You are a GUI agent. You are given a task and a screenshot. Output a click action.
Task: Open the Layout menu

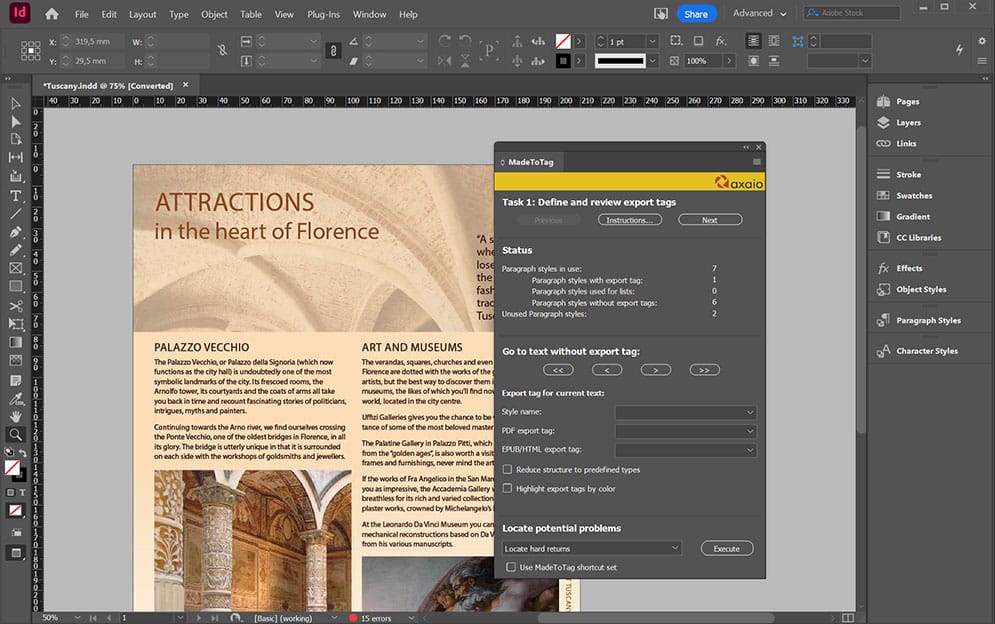tap(142, 14)
